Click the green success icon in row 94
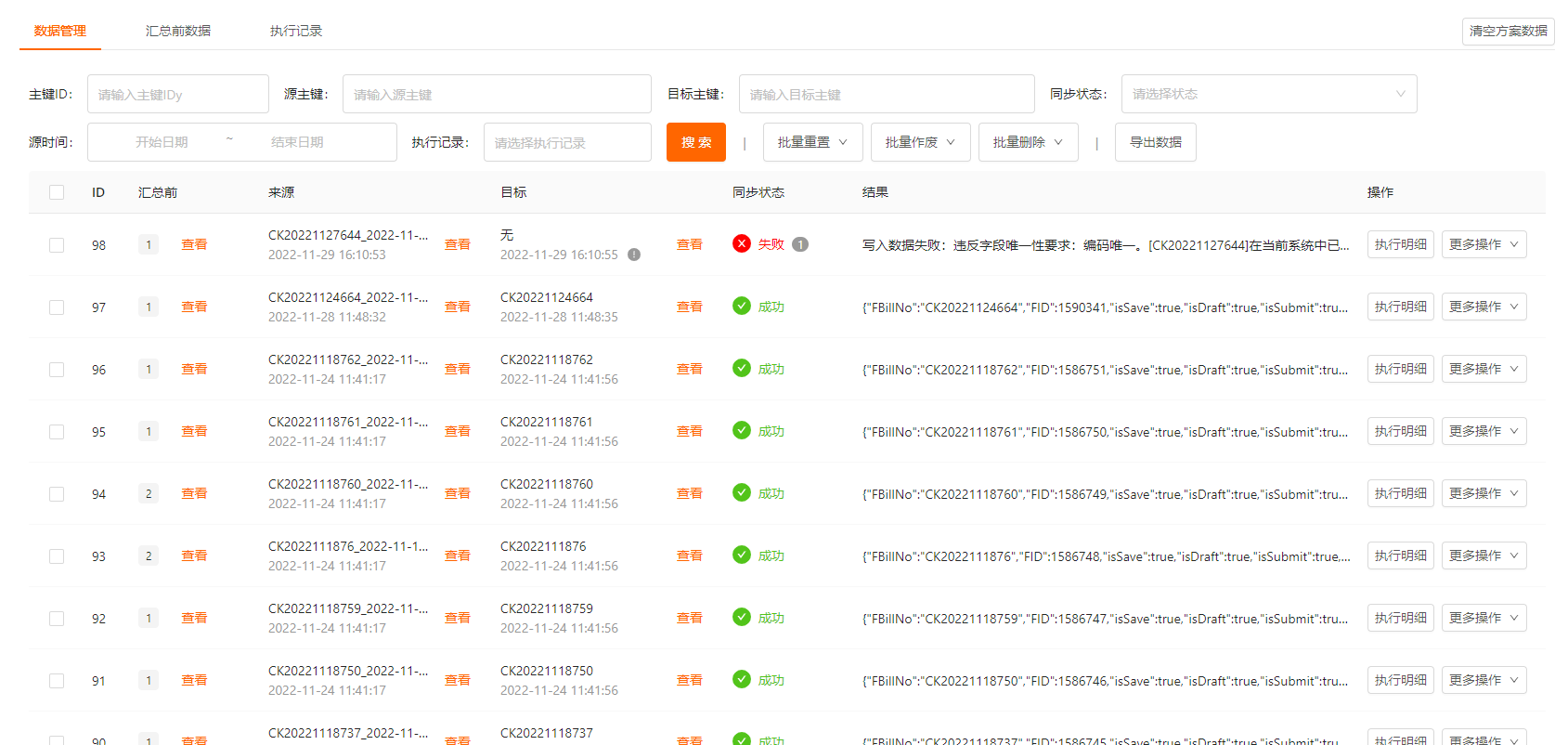The image size is (1568, 745). (x=741, y=493)
